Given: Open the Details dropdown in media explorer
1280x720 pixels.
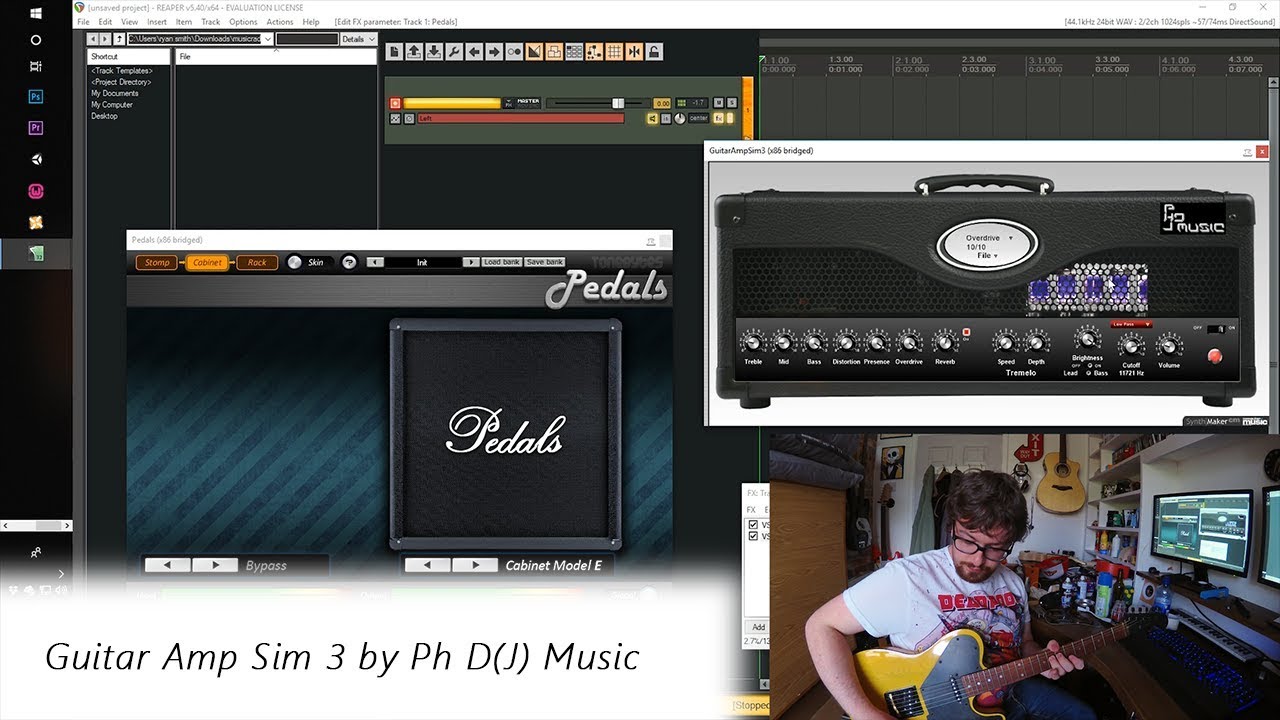Looking at the screenshot, I should 358,39.
